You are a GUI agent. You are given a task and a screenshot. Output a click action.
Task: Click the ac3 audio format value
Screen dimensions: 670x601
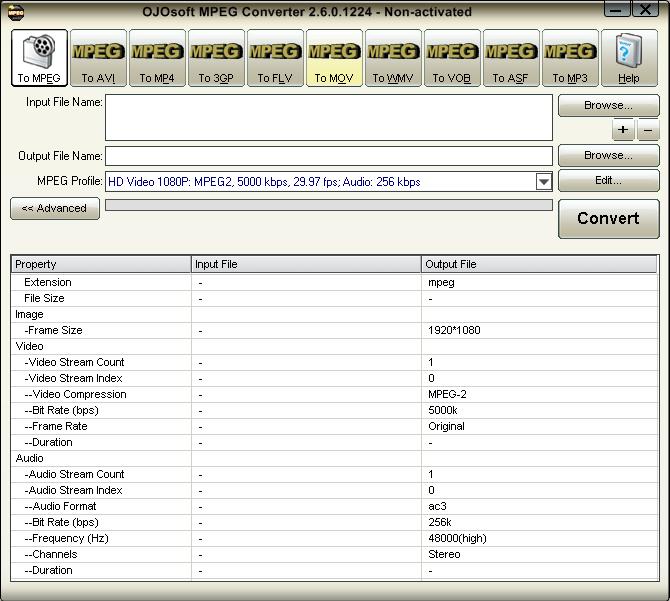[437, 506]
